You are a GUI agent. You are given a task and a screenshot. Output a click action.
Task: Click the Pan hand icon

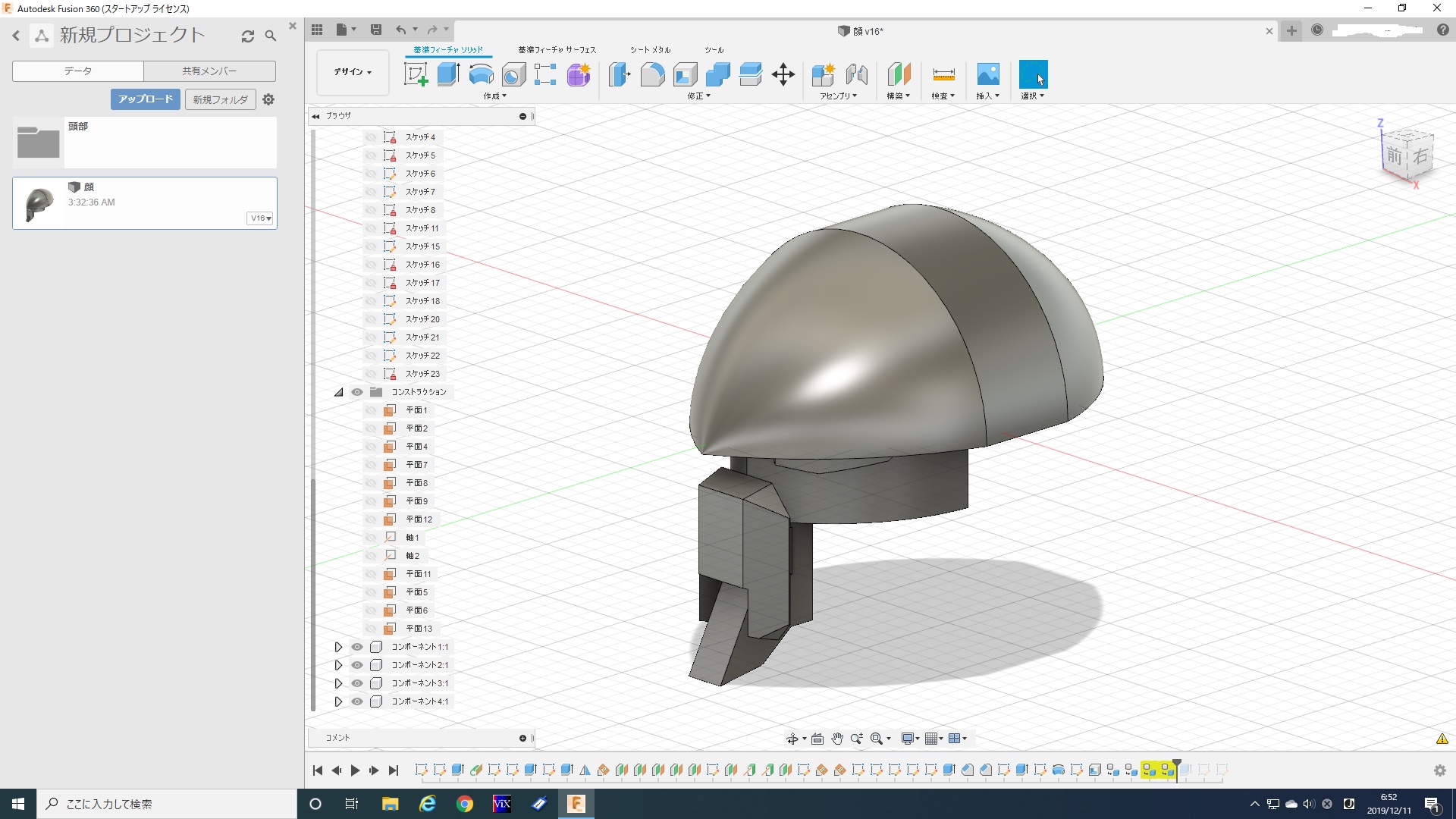(837, 739)
